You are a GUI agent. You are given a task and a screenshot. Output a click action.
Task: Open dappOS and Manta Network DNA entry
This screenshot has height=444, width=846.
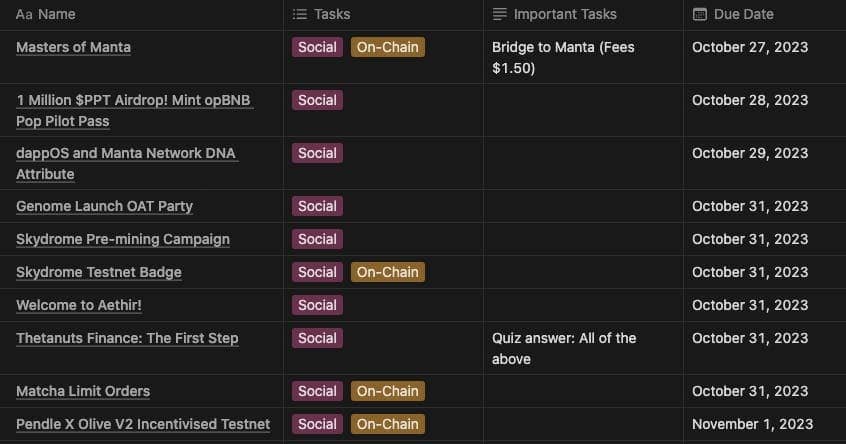126,163
